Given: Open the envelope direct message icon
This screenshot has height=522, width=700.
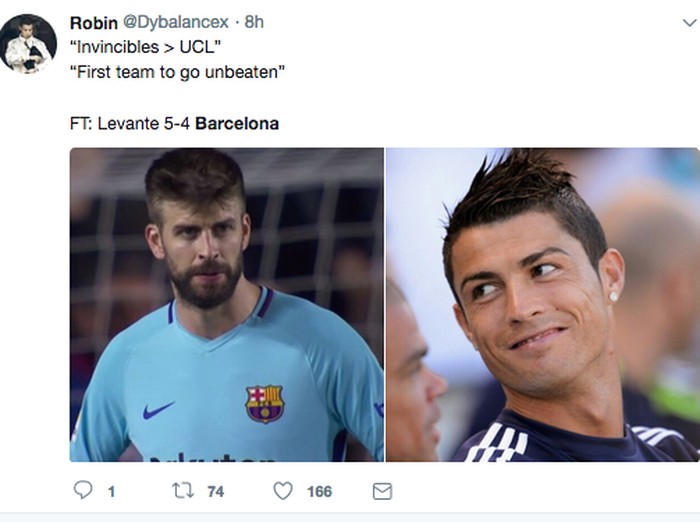Looking at the screenshot, I should point(382,491).
